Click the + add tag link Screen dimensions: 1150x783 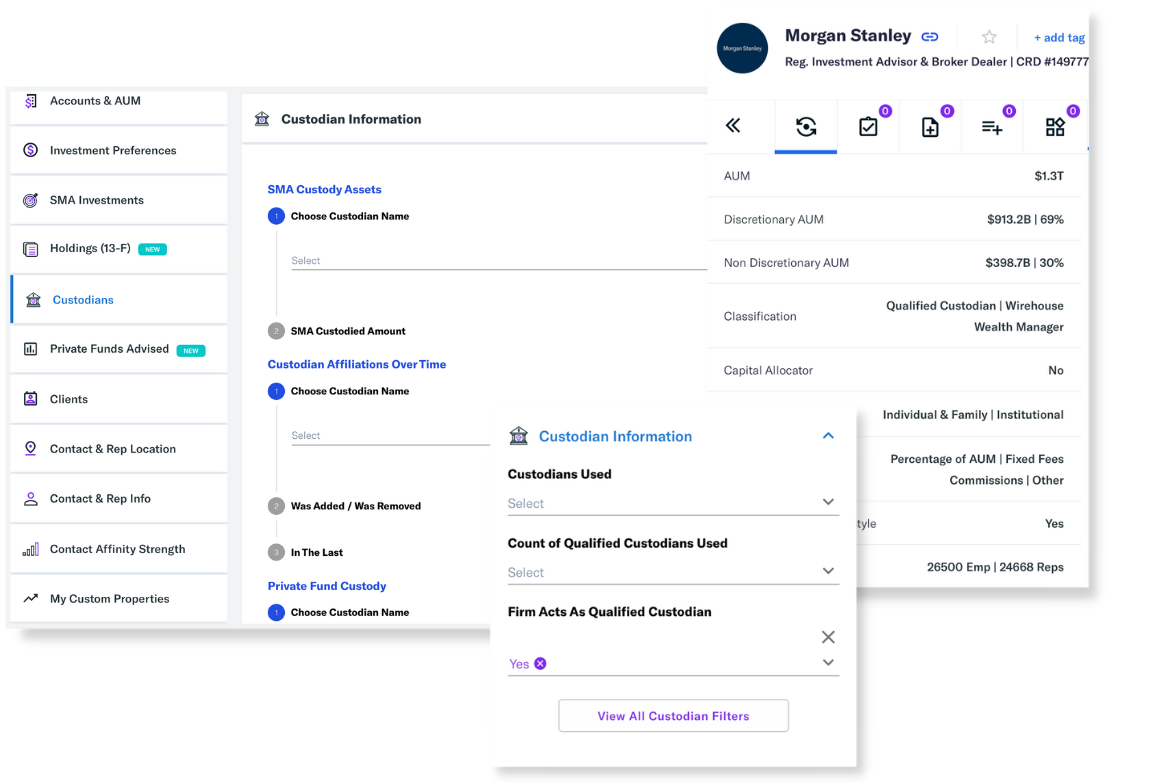point(1059,37)
